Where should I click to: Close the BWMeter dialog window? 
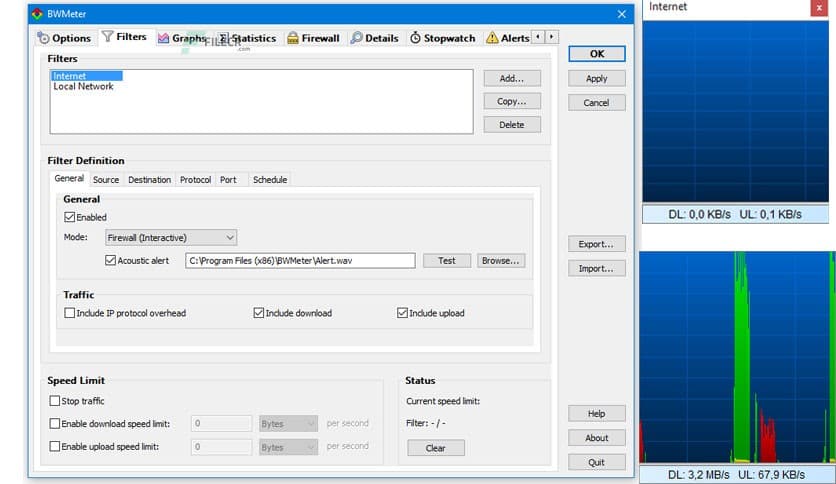622,14
